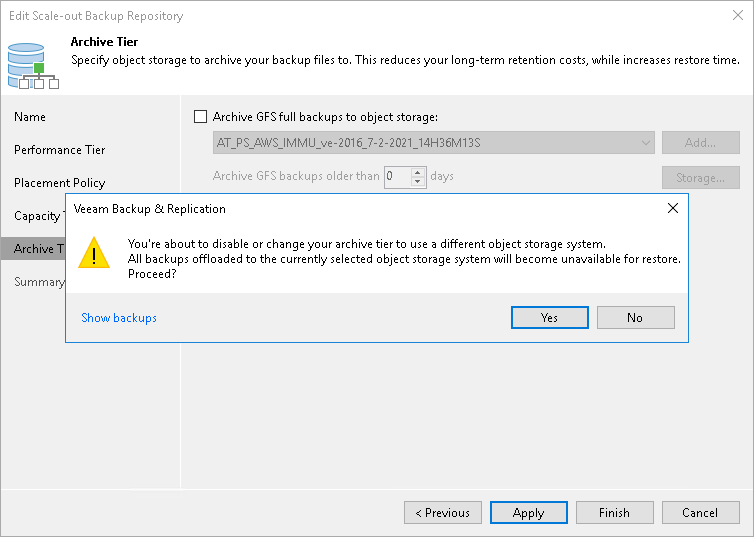Viewport: 754px width, 537px height.
Task: Close the Veeam Backup & Replication dialog
Action: [x=673, y=209]
